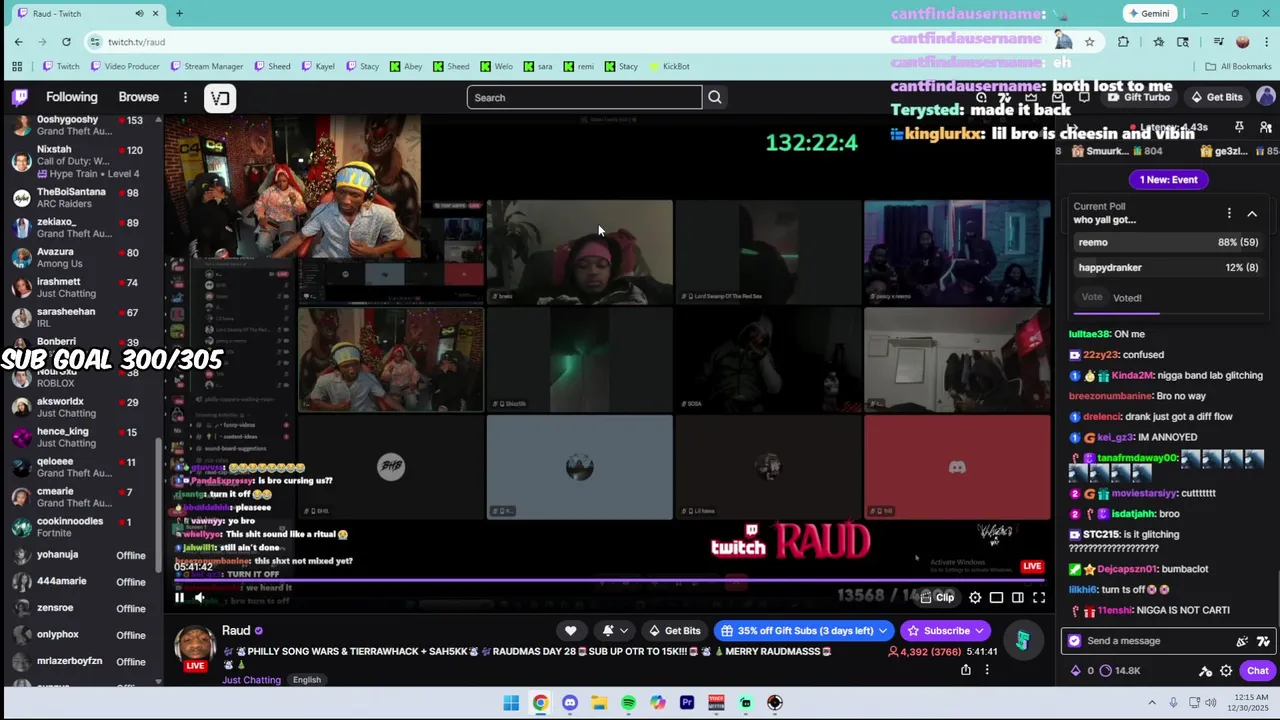Open Raud channel name link

(x=236, y=631)
